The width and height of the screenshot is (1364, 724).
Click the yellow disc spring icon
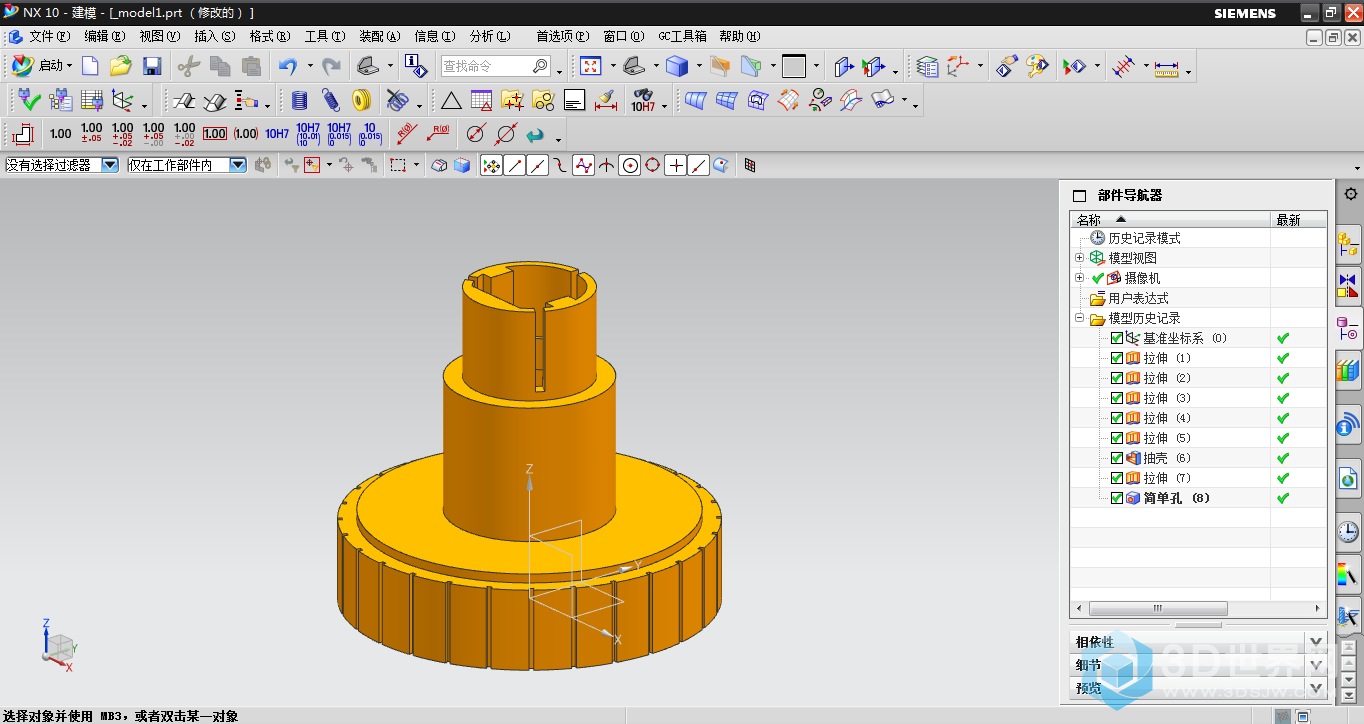pos(361,100)
